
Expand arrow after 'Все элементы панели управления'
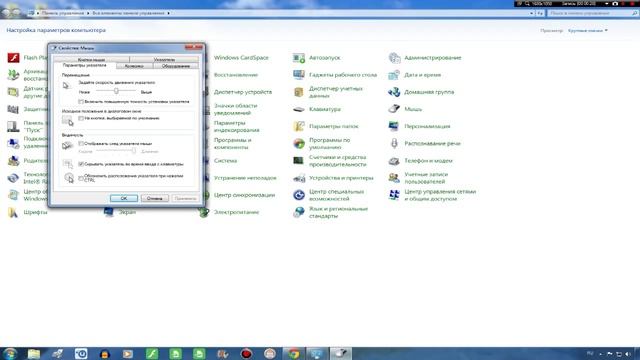tap(168, 13)
